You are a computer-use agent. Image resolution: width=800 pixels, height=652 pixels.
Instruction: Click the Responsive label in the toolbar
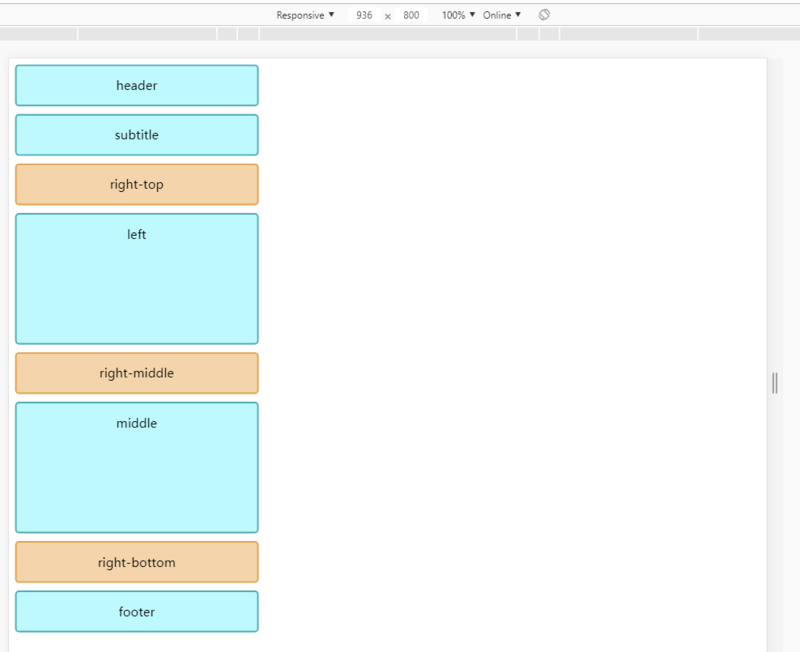pyautogui.click(x=298, y=14)
